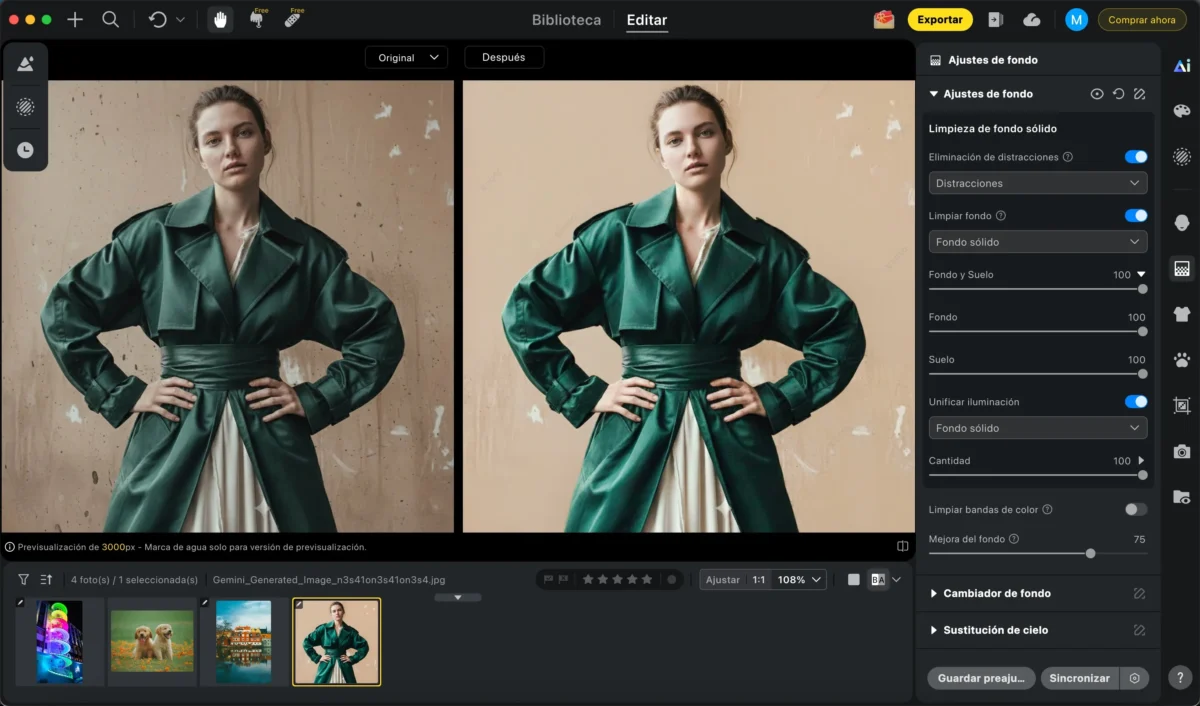Click the Sincronizar button

(1079, 678)
